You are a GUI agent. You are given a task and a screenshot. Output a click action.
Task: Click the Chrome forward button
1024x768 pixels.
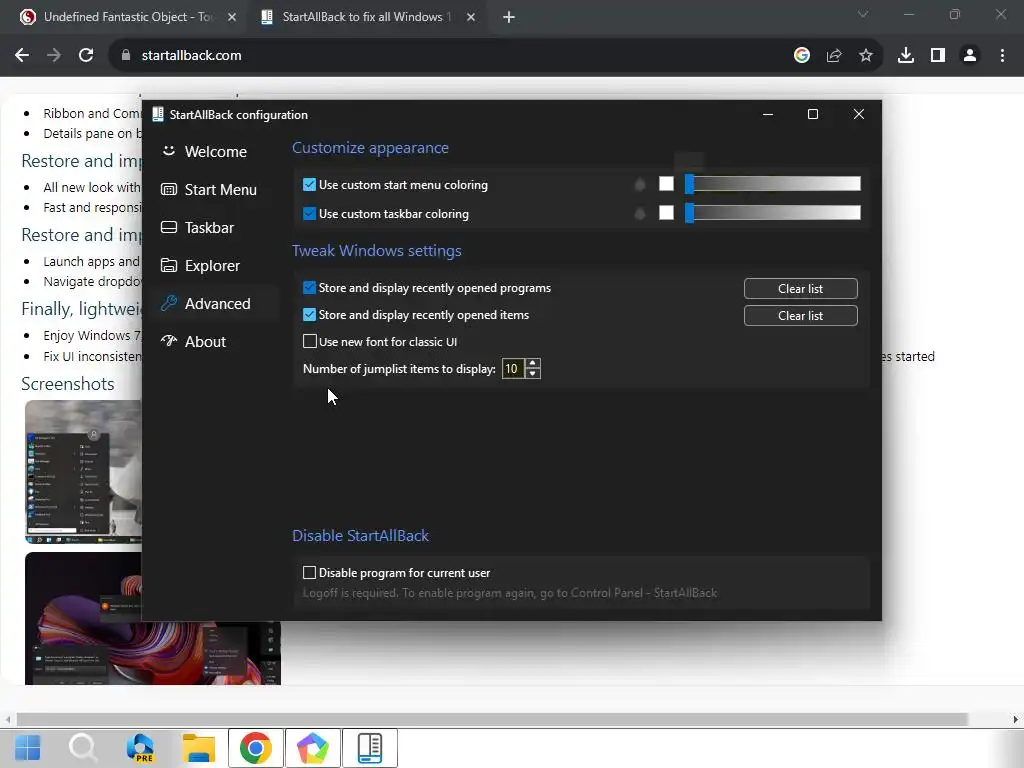pos(54,56)
